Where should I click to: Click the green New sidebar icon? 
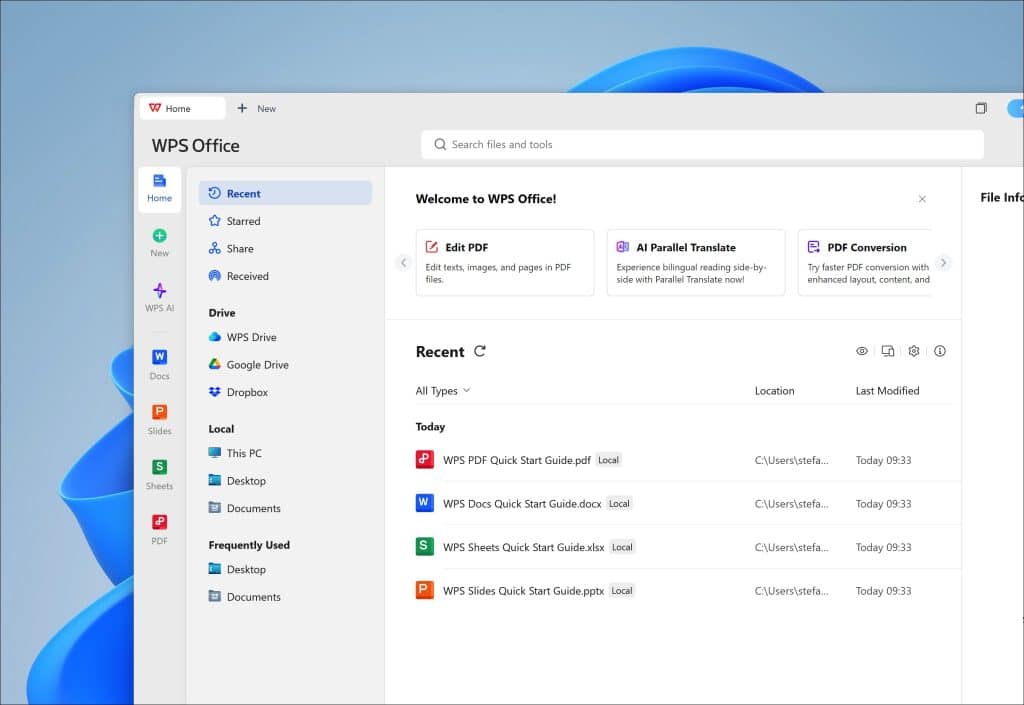pos(159,242)
